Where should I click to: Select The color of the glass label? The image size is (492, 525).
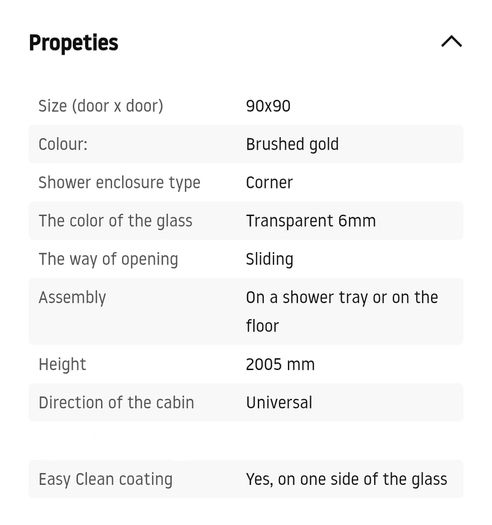click(116, 221)
